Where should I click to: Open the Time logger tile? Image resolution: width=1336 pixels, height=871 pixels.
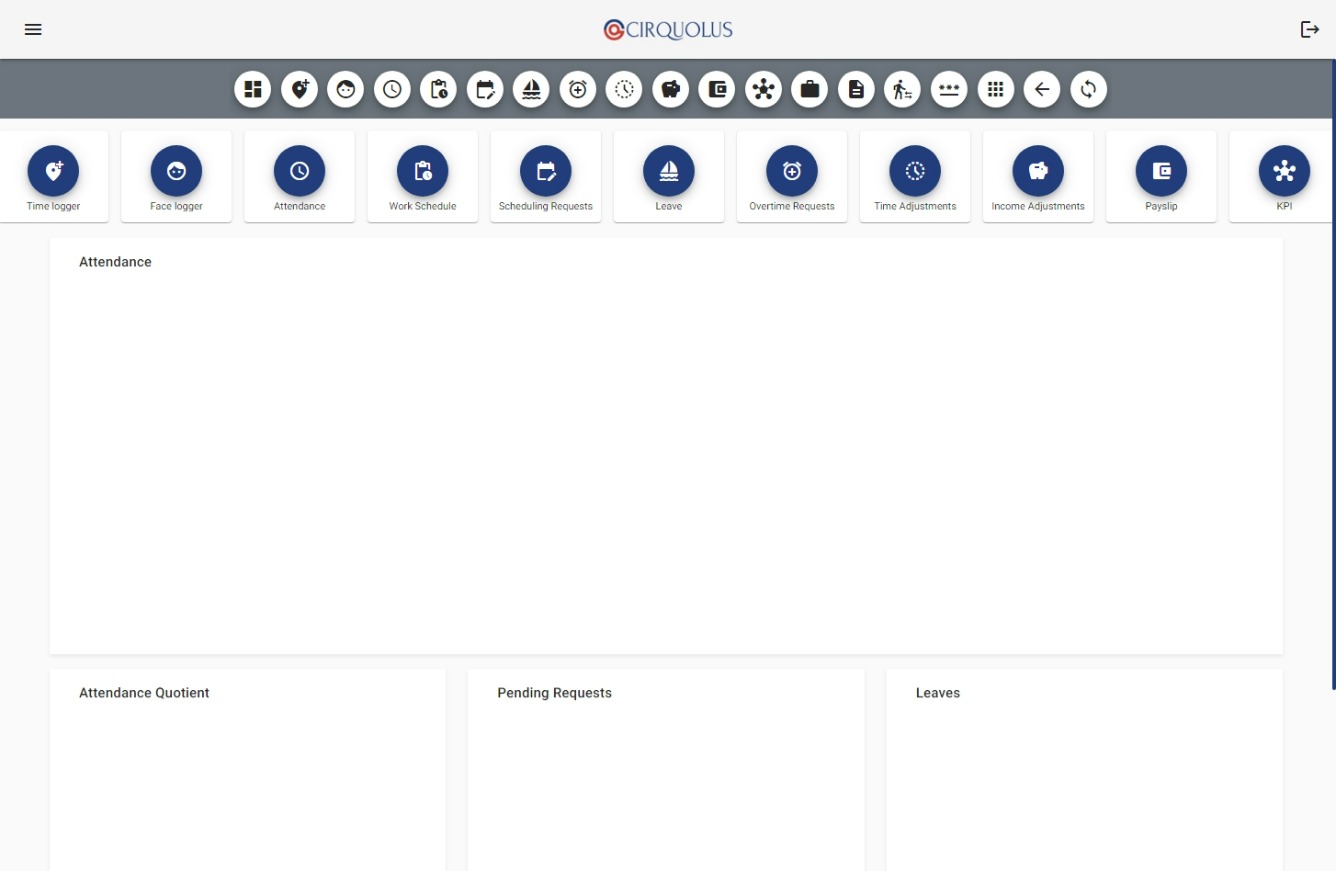pos(53,176)
